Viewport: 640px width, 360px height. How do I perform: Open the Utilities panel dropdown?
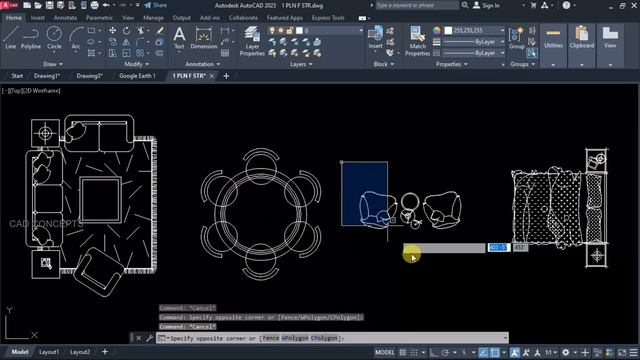click(553, 64)
